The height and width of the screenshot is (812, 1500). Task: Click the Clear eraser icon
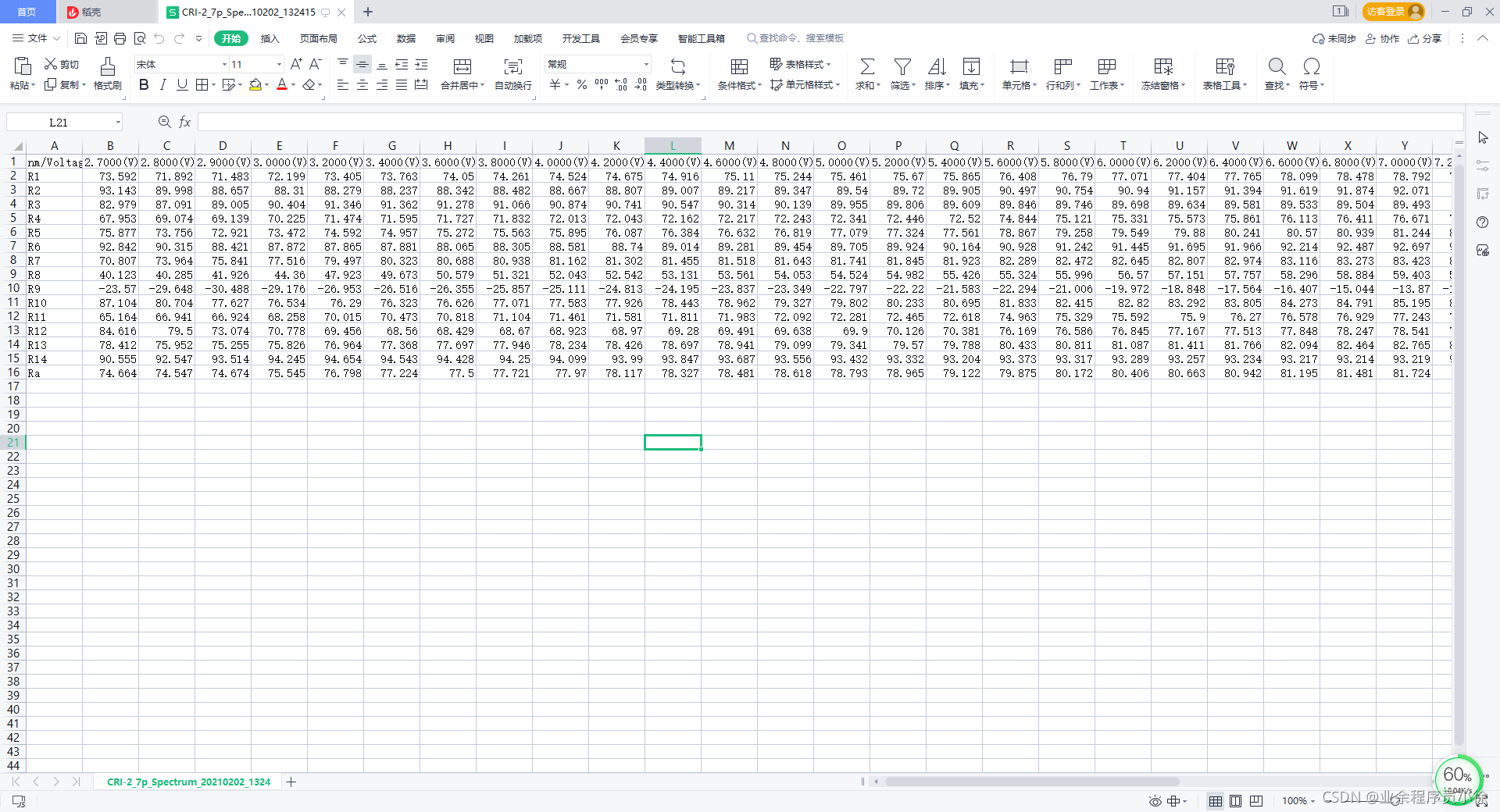click(x=309, y=84)
